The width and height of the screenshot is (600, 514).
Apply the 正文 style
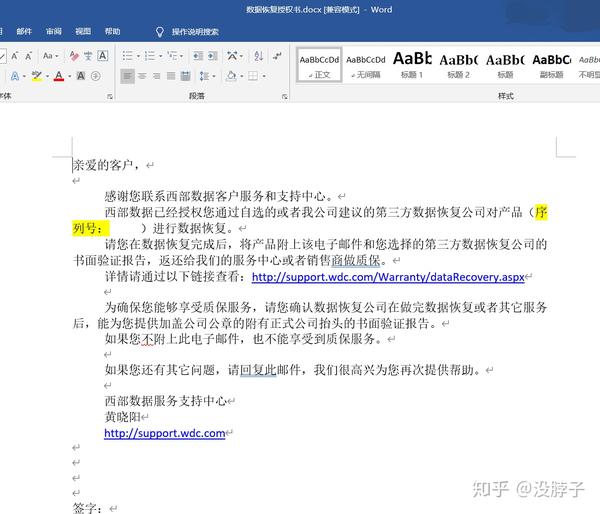(x=319, y=65)
